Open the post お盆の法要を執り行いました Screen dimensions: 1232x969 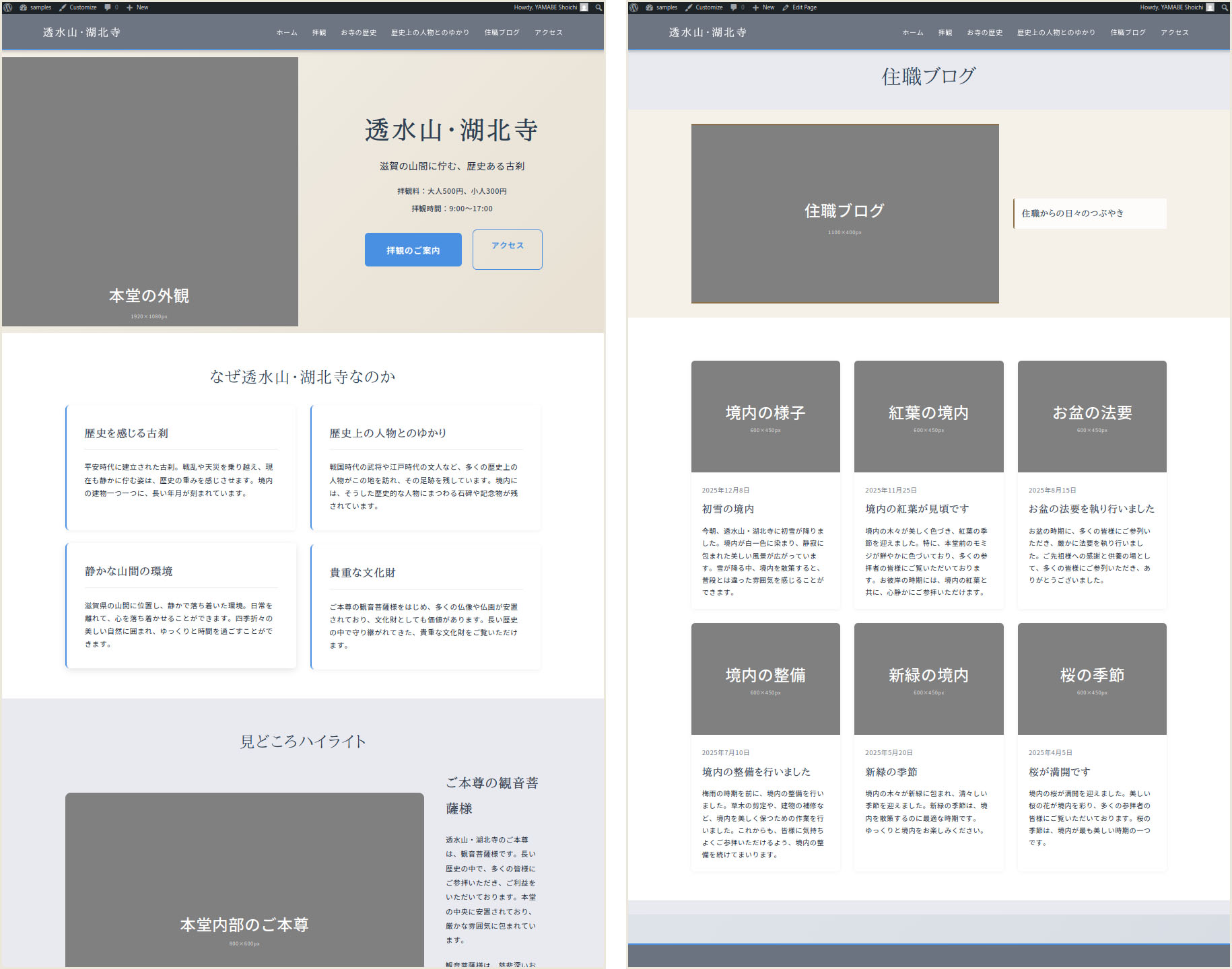[1091, 509]
